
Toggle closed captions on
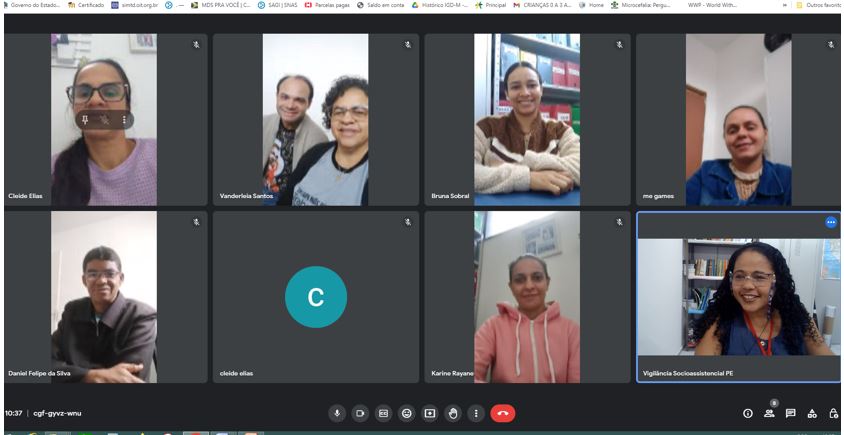click(x=383, y=413)
